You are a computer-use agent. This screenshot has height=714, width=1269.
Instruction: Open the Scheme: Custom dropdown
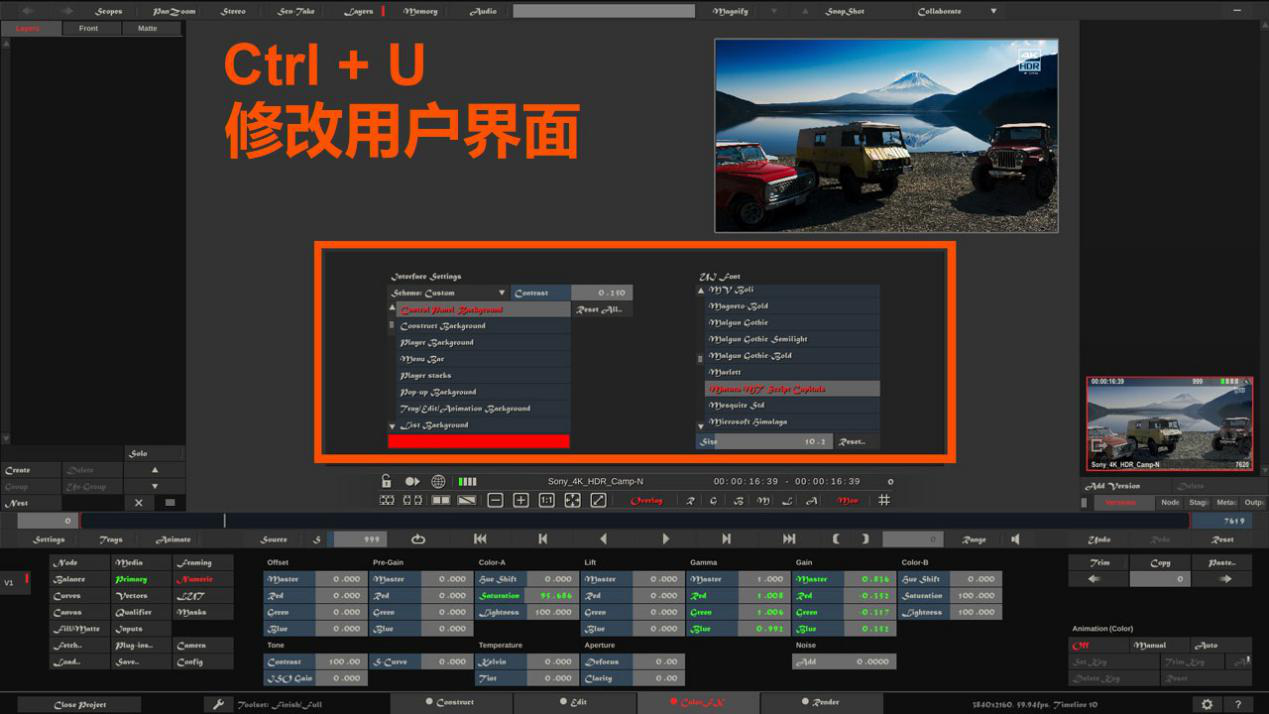click(448, 293)
